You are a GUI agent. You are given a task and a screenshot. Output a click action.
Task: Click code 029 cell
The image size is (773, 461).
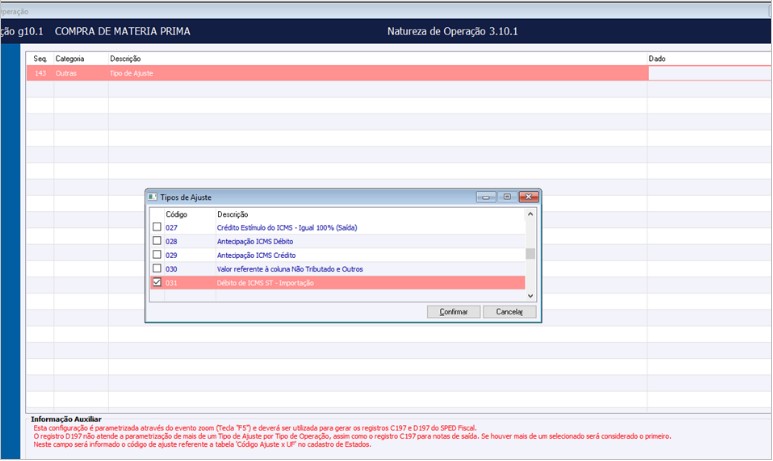(x=172, y=255)
